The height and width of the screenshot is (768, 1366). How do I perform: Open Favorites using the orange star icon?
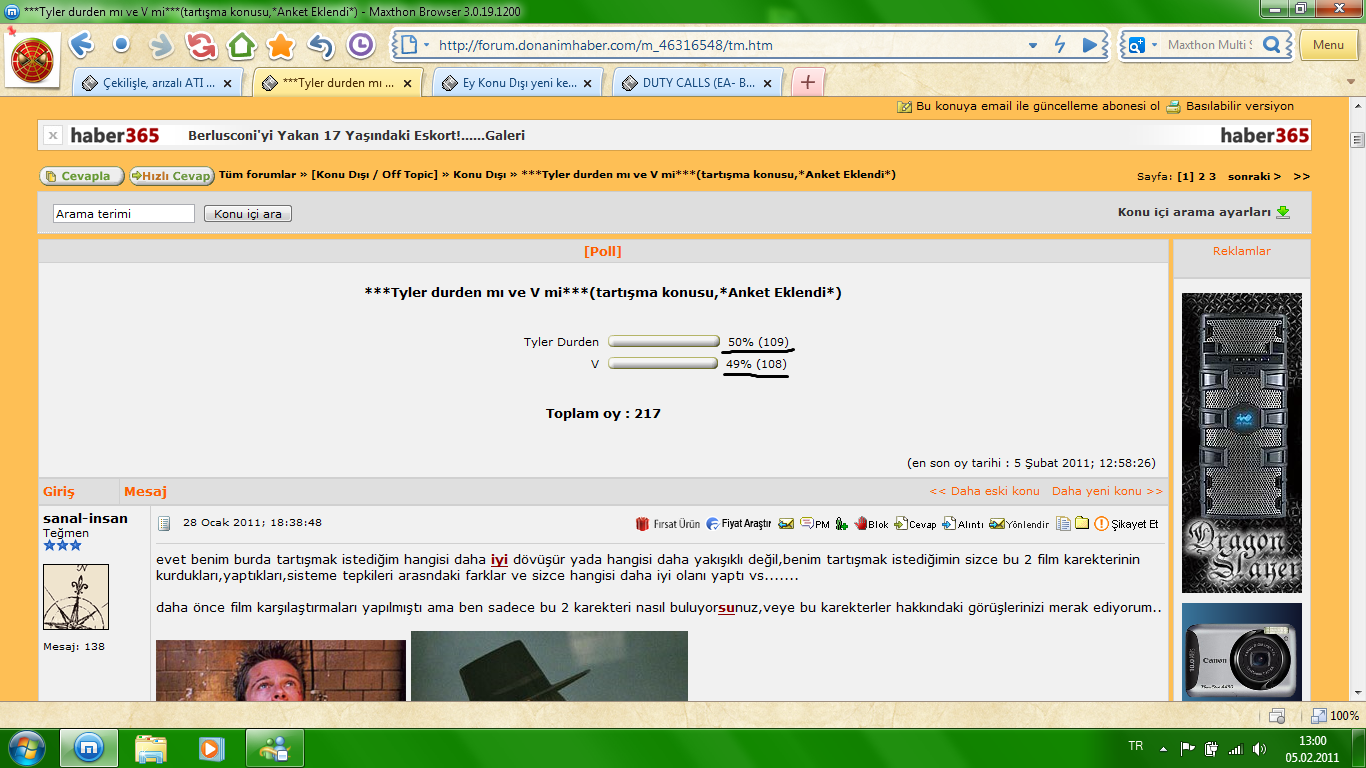pyautogui.click(x=281, y=45)
